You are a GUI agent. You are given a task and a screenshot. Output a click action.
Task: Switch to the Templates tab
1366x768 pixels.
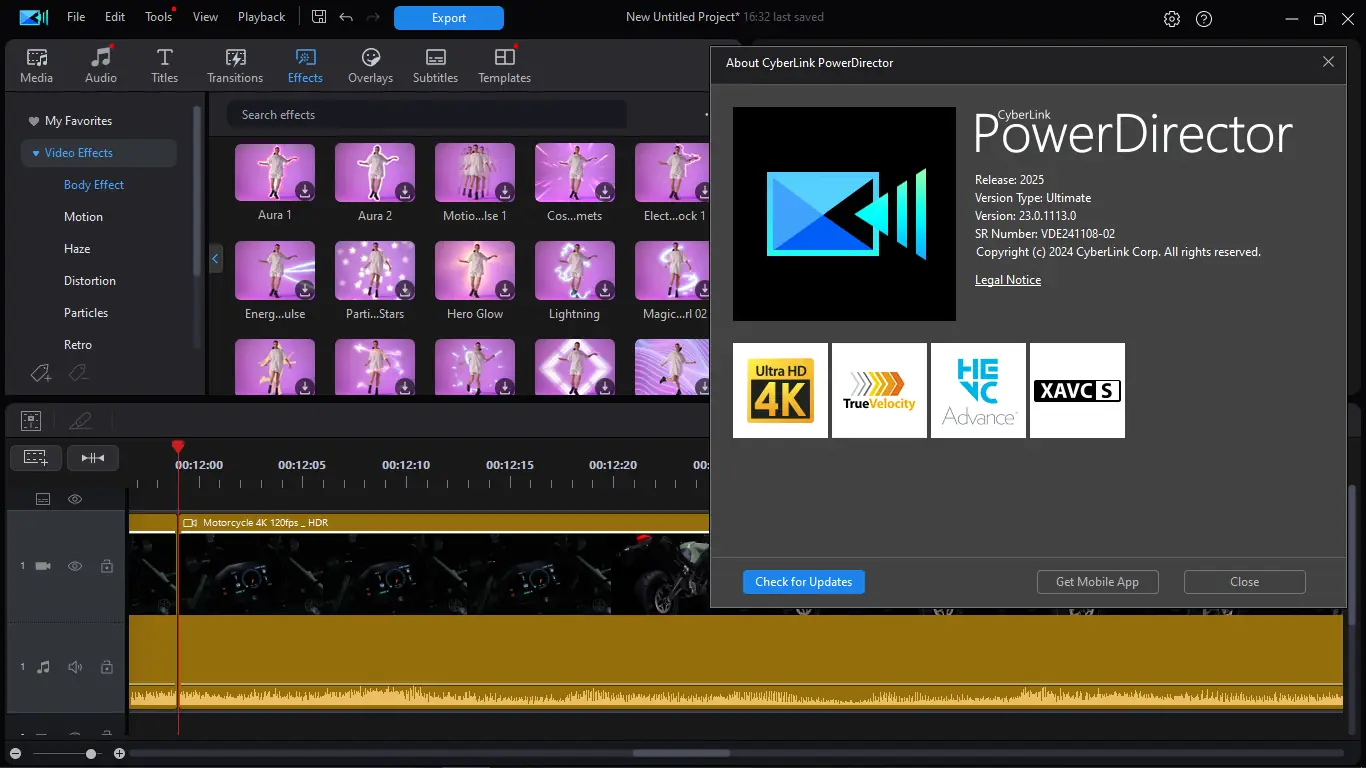click(x=504, y=66)
